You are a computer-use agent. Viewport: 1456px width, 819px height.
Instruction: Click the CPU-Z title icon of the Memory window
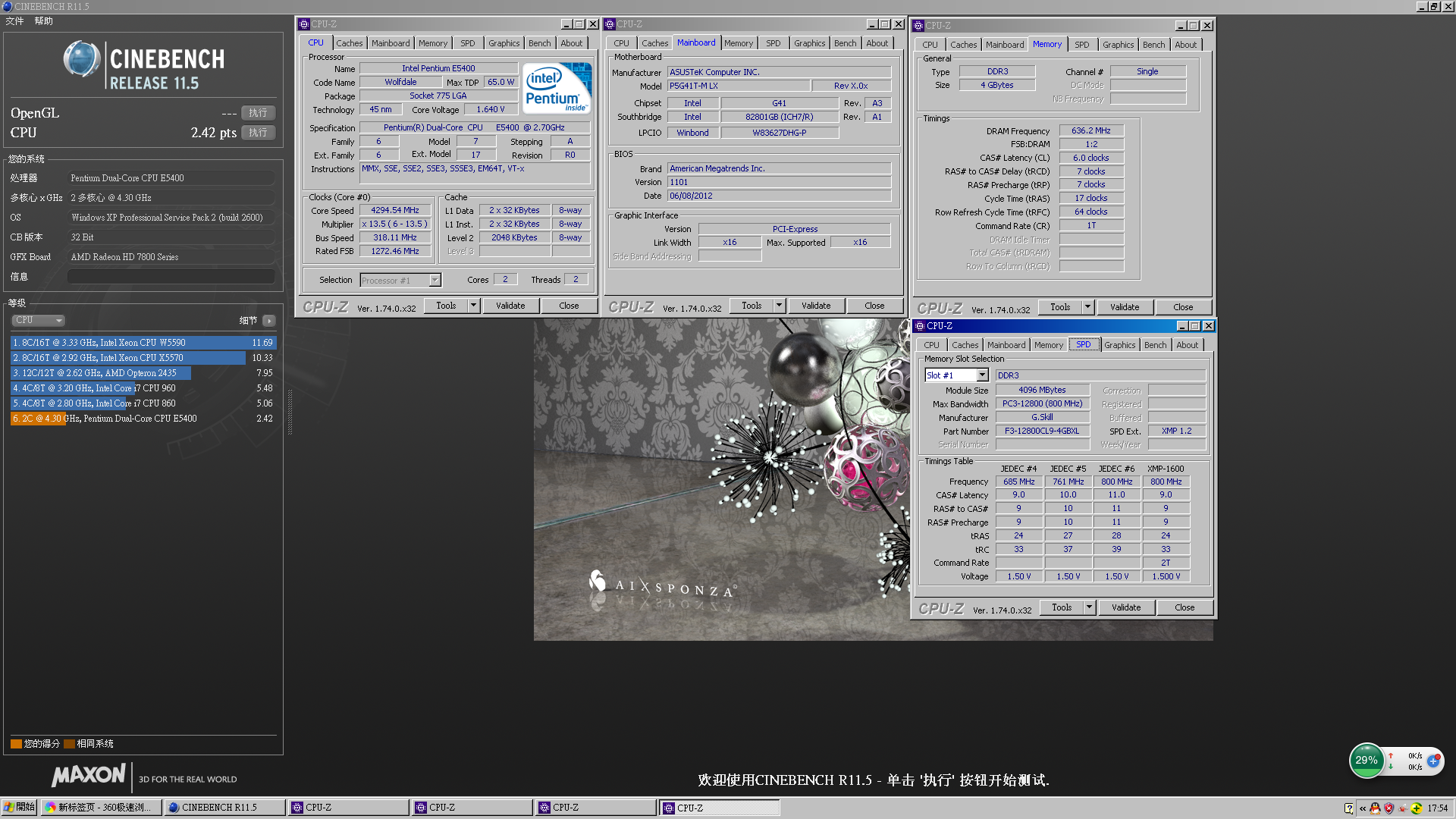tap(918, 26)
